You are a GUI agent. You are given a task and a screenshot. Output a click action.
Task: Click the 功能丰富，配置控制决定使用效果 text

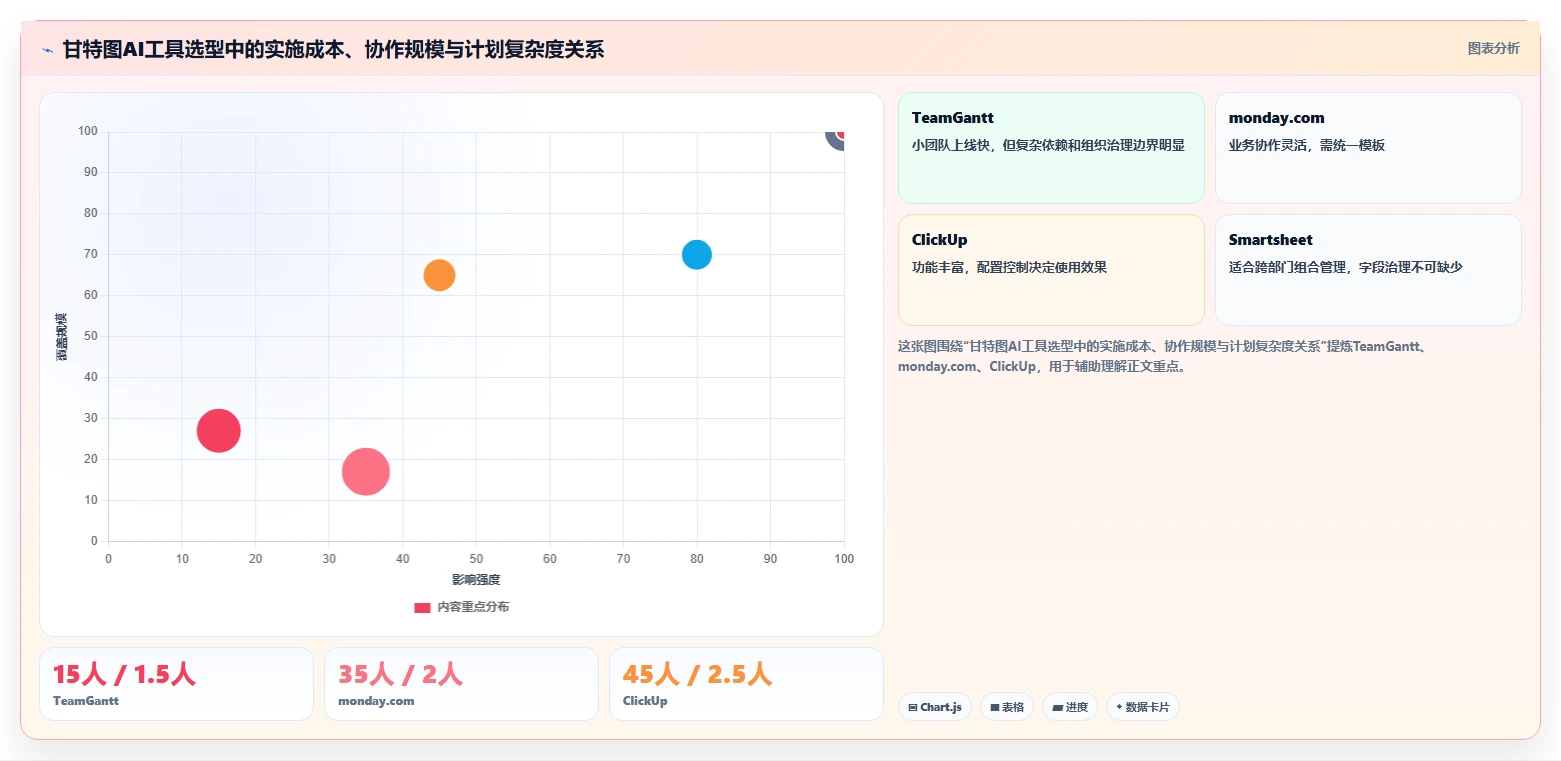1009,267
